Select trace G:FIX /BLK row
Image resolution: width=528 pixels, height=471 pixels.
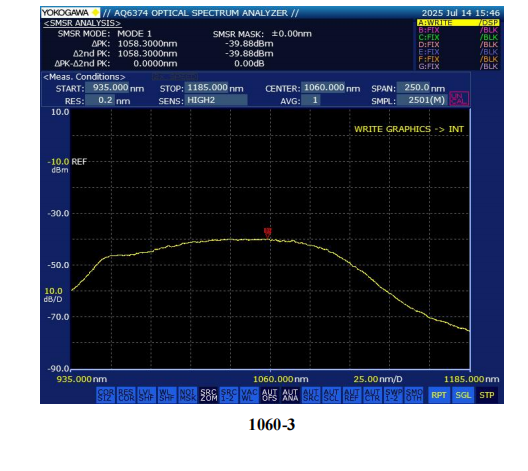click(458, 66)
